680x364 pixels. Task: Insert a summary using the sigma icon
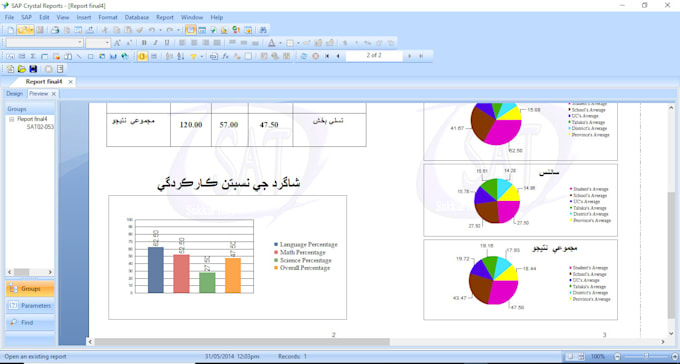click(33, 56)
